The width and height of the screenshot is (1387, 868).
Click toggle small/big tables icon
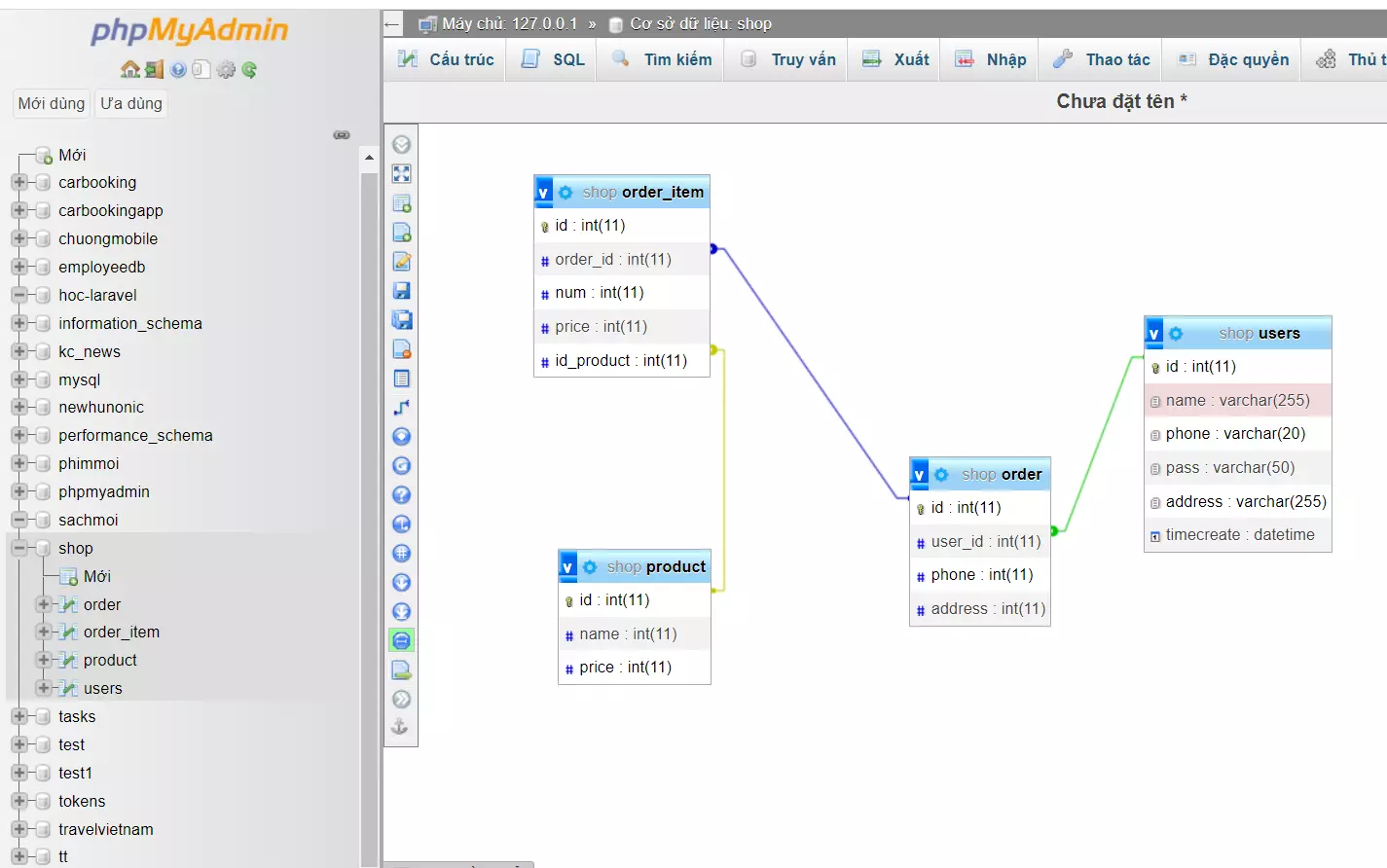coord(401,612)
